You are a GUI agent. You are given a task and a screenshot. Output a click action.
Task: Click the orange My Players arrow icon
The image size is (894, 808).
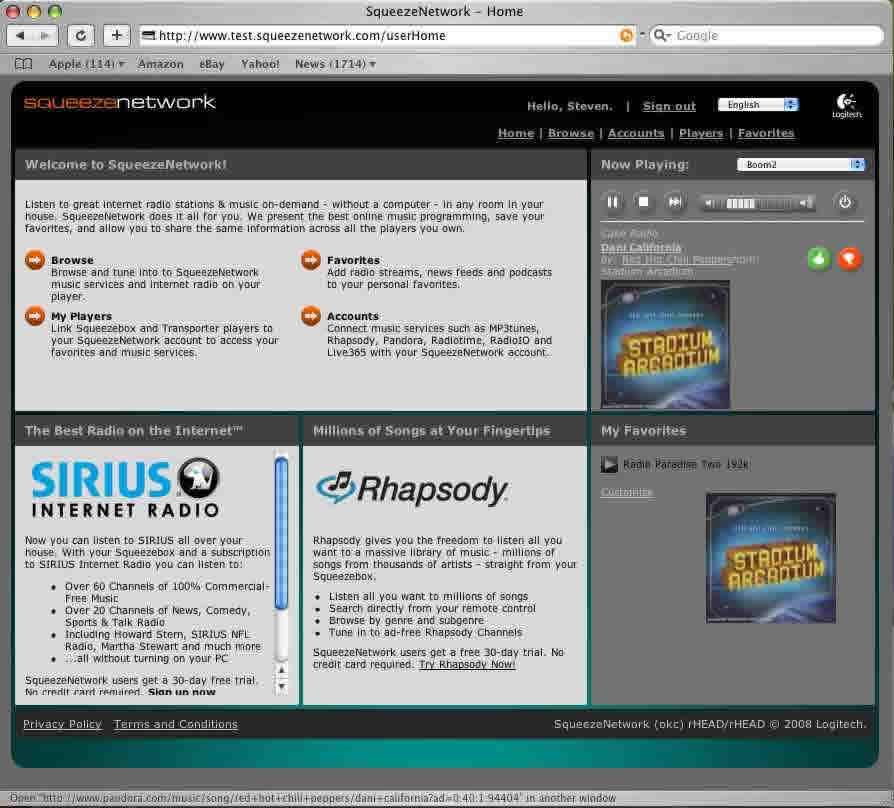[x=35, y=317]
